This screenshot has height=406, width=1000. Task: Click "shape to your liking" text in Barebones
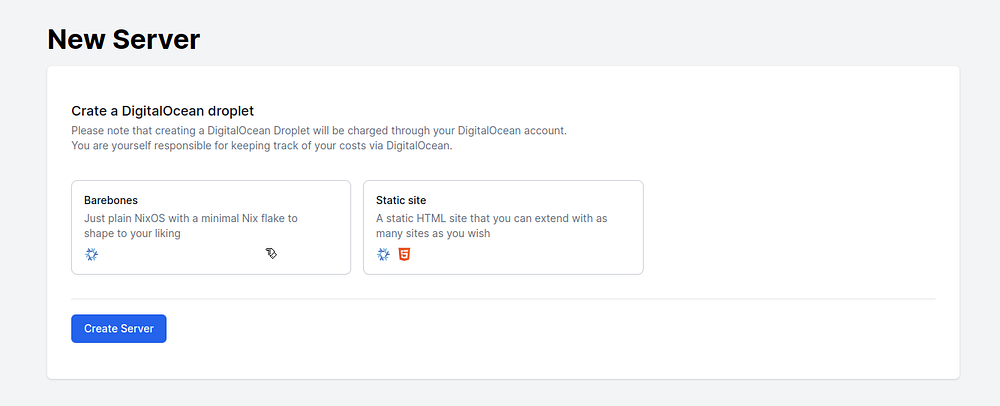138,233
